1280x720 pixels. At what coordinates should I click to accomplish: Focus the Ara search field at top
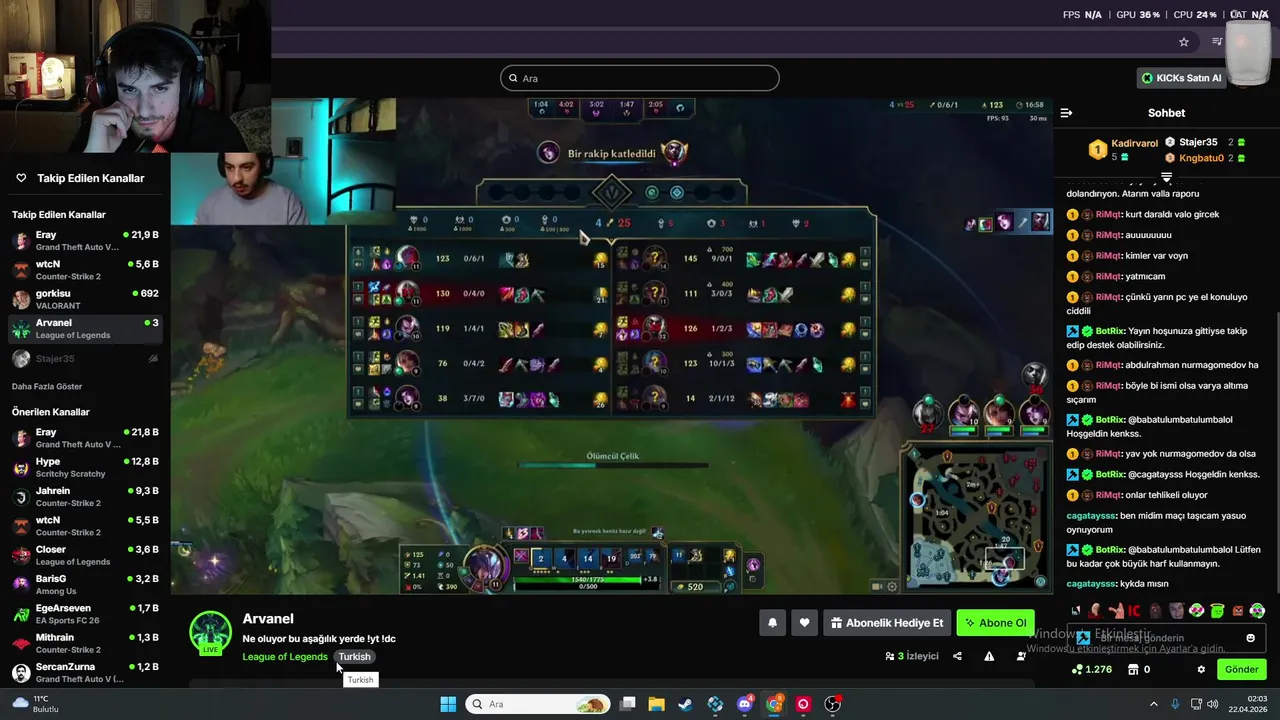640,78
